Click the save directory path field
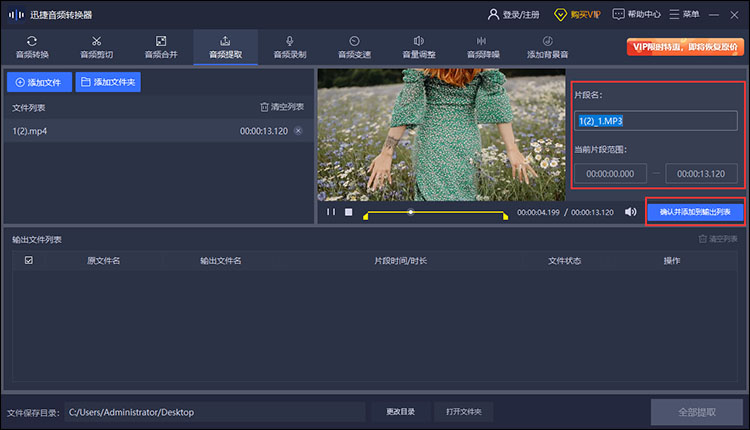Screen dimensions: 750x430 pyautogui.click(x=214, y=412)
